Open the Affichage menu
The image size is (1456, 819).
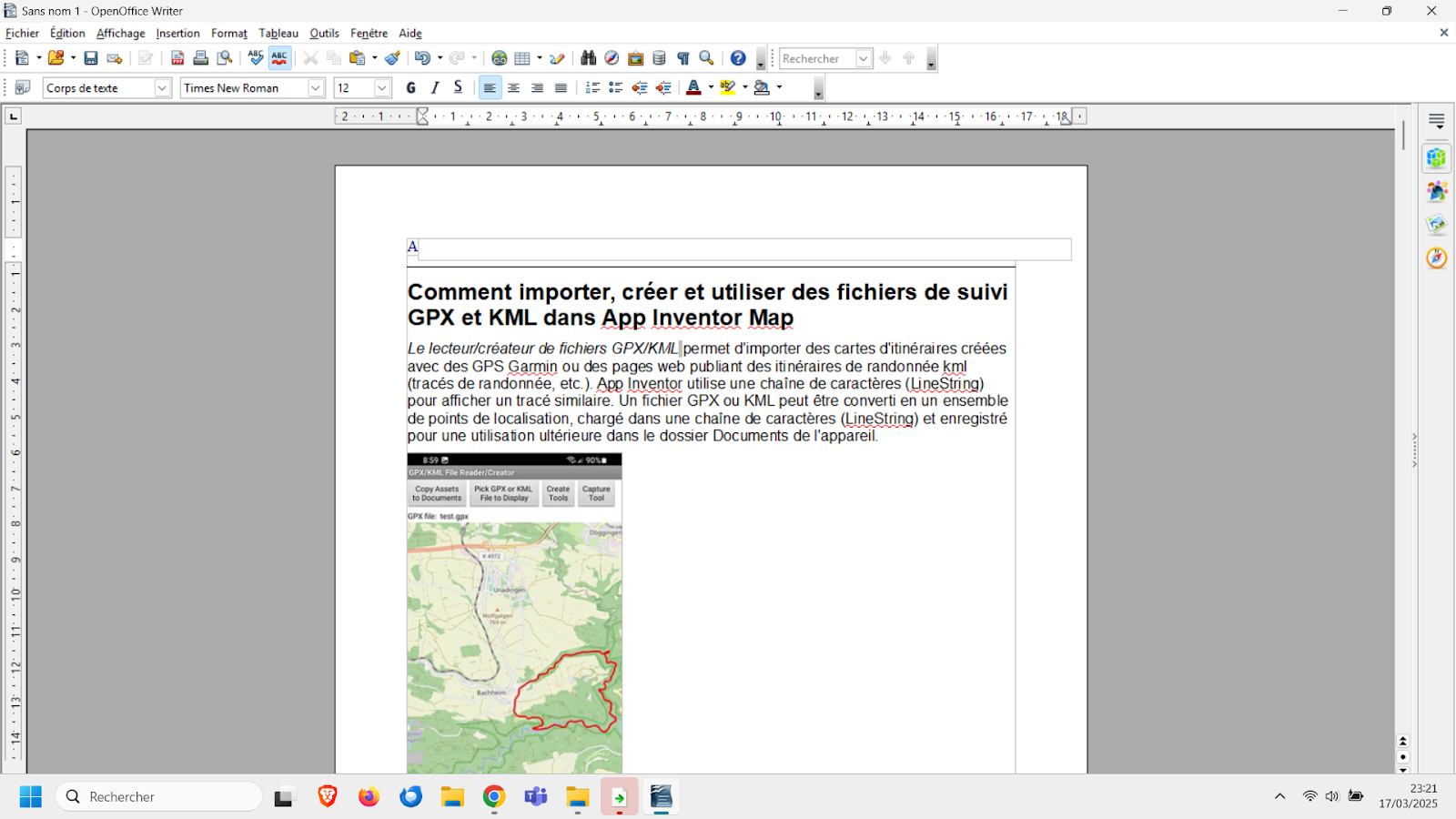121,34
